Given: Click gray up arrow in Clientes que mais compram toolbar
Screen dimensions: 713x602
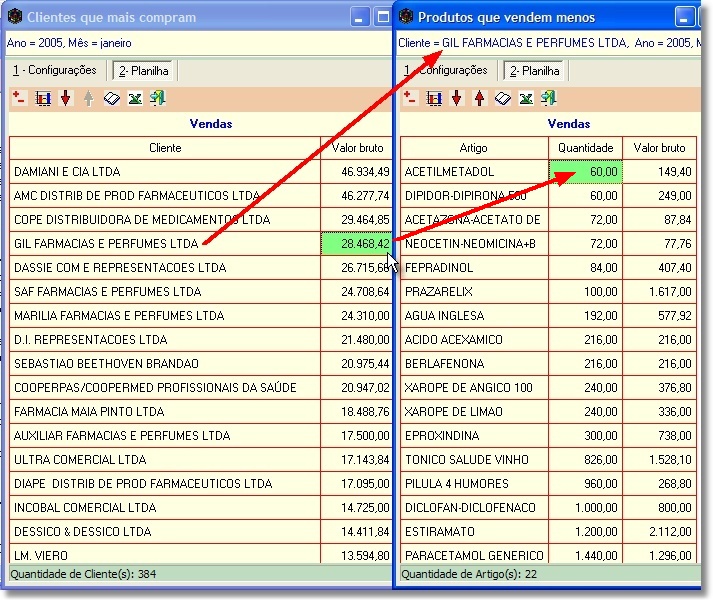Looking at the screenshot, I should [89, 98].
